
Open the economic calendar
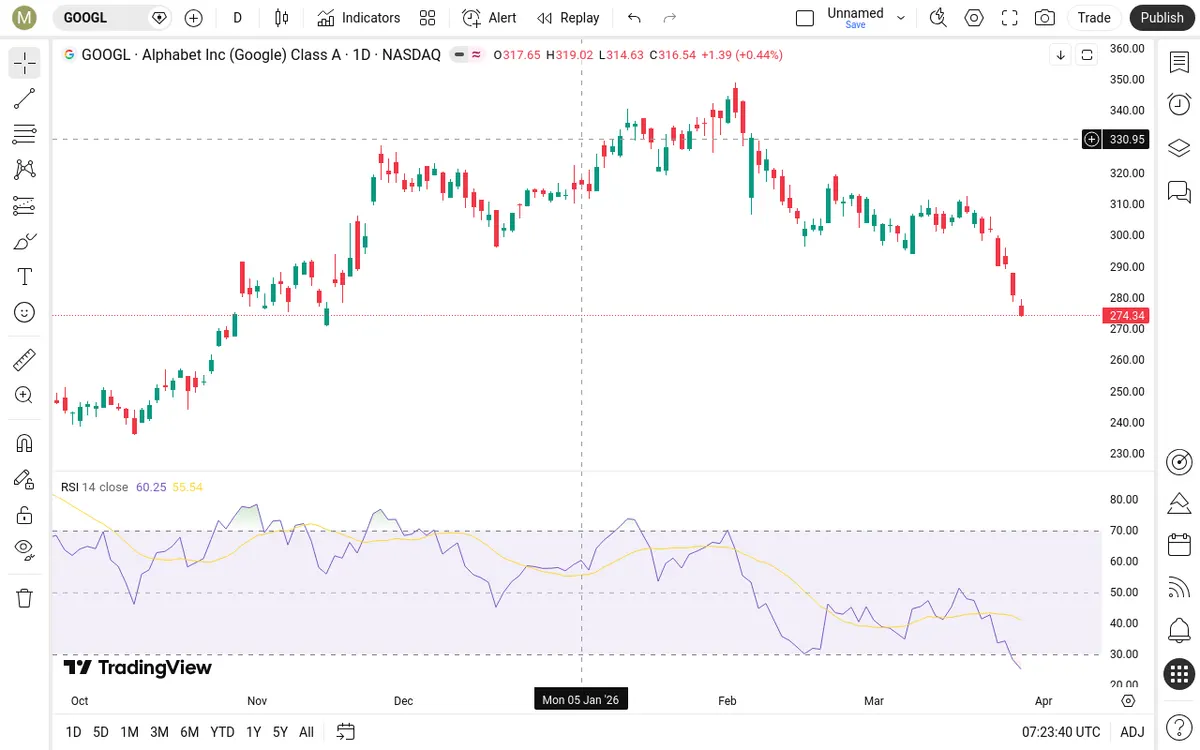[1179, 545]
